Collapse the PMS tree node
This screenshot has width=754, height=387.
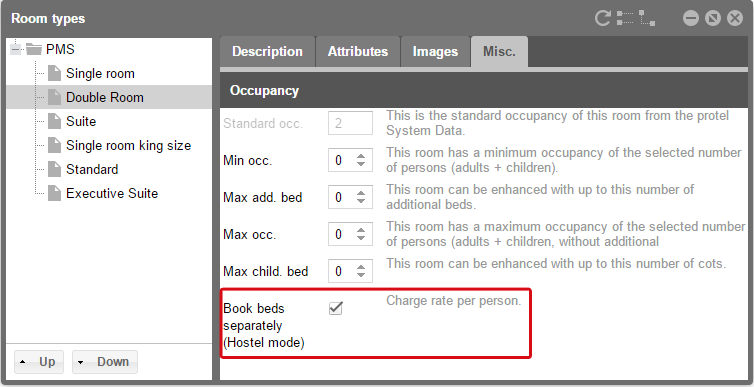[x=16, y=49]
